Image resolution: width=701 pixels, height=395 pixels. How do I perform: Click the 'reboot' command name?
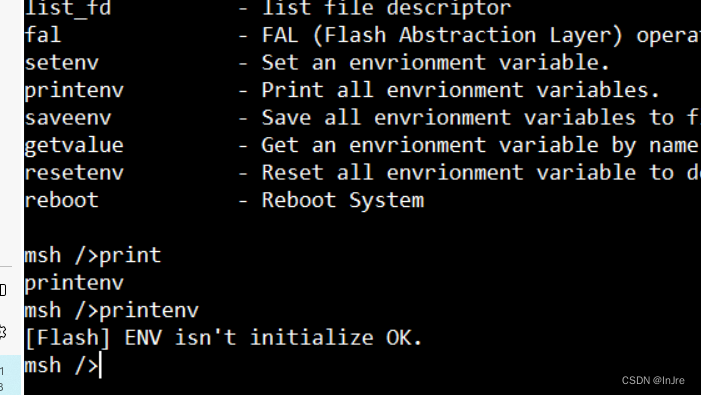click(x=62, y=200)
